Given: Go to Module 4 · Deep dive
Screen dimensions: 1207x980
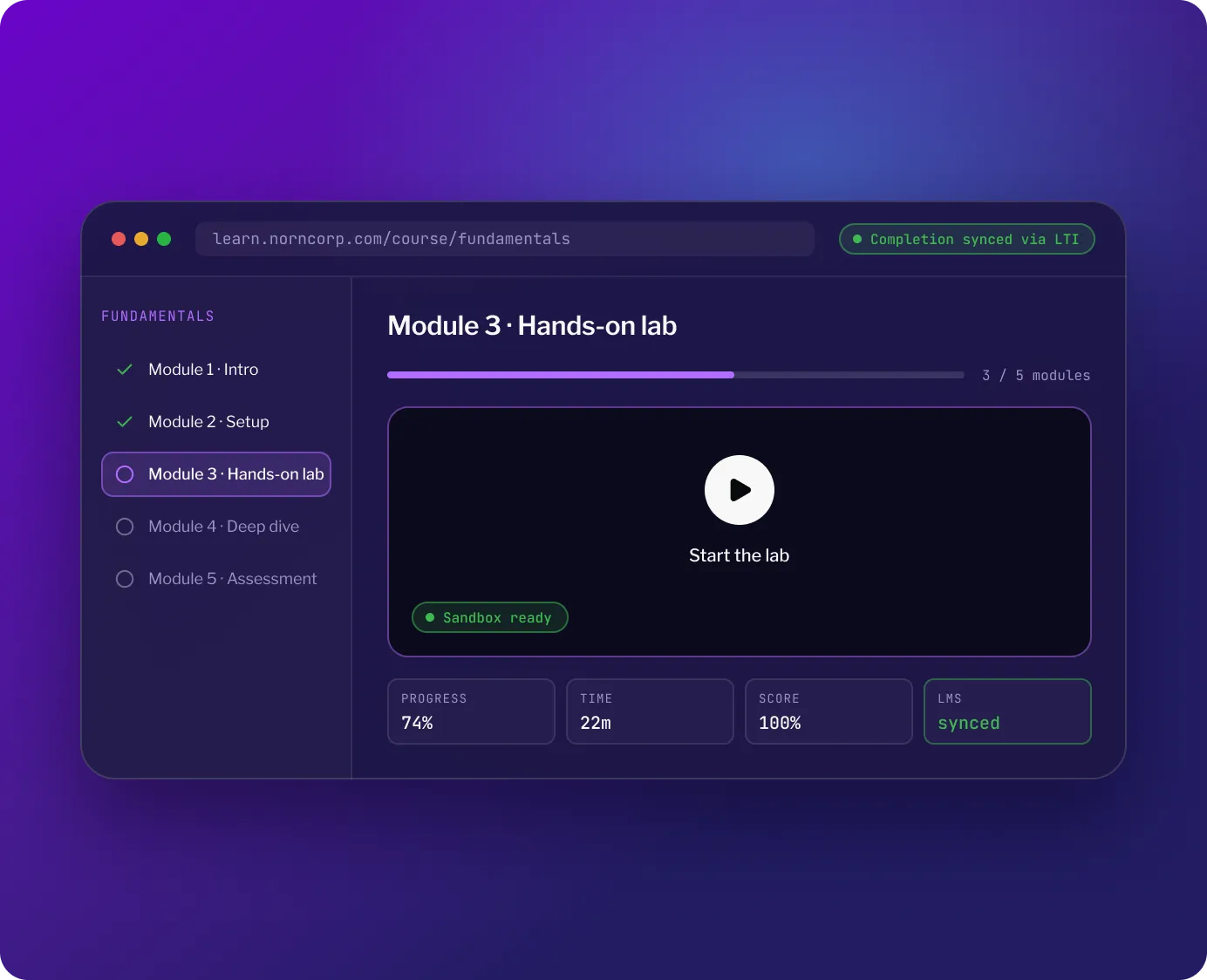Looking at the screenshot, I should 216,527.
